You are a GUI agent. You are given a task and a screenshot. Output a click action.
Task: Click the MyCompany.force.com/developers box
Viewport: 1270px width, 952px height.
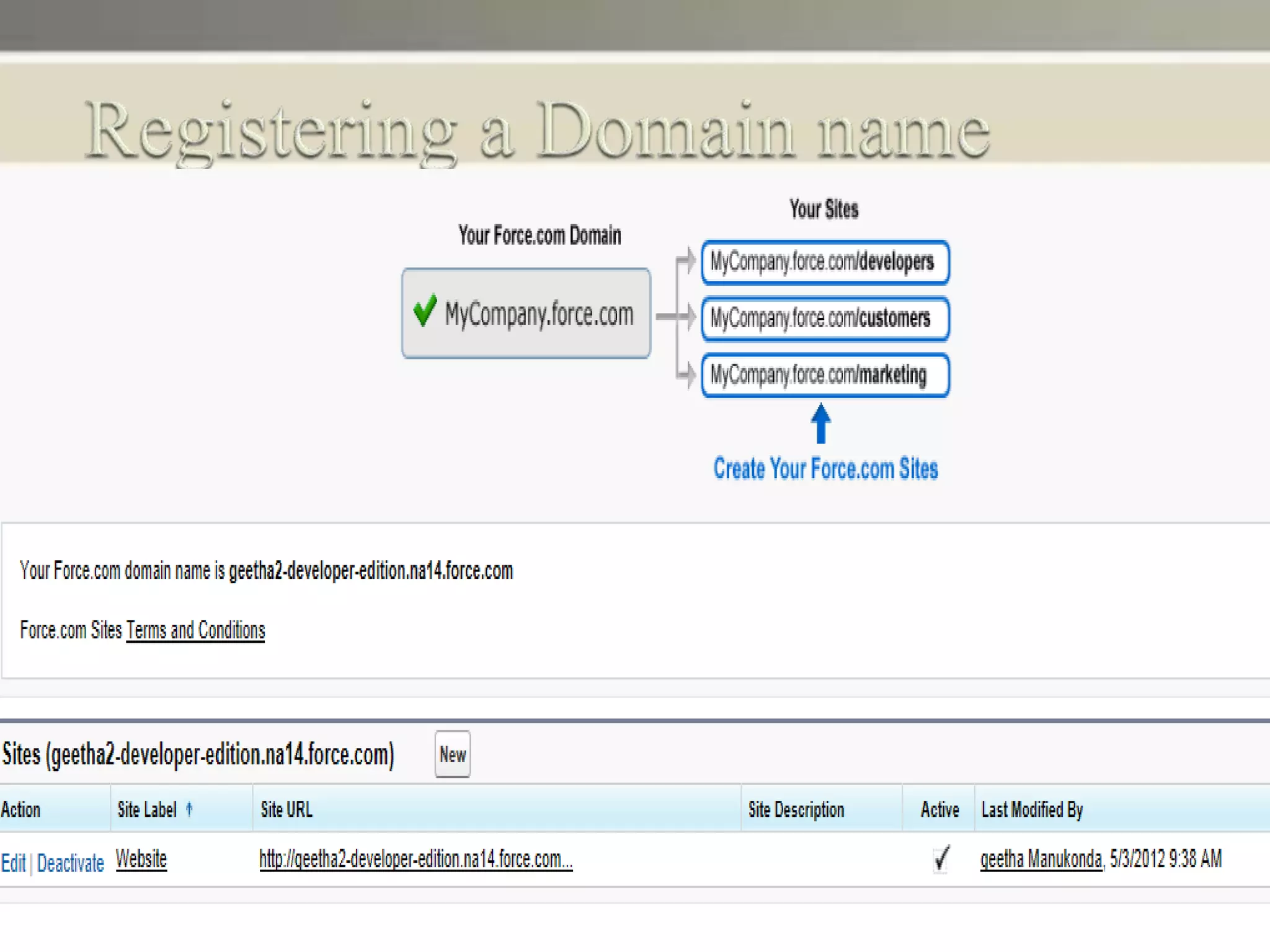coord(825,262)
